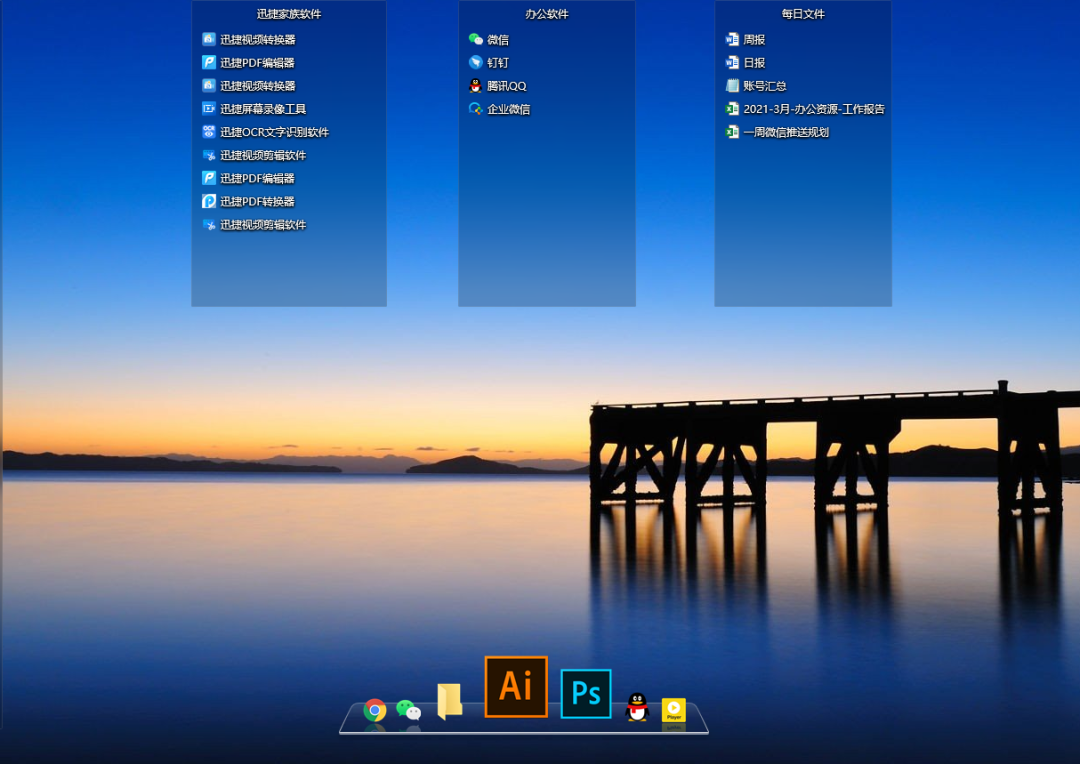1080x764 pixels.
Task: Open 微信 in the 办公软件 panel
Action: coord(488,39)
